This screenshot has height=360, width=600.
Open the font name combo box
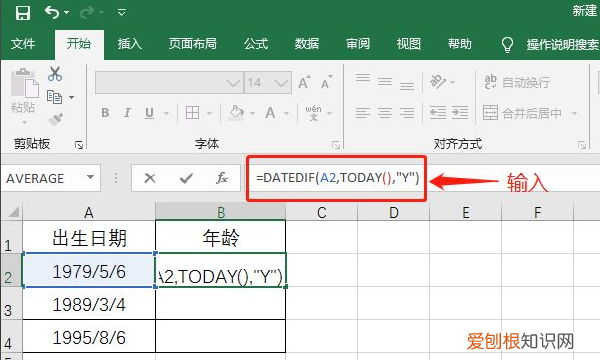coord(169,82)
